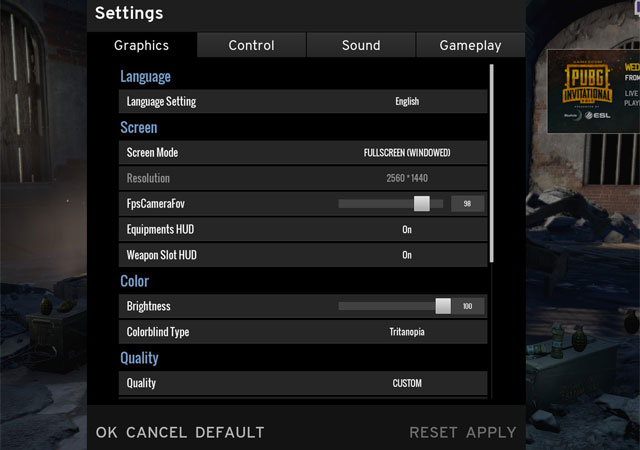Click the FpsCameraFov value field 98
This screenshot has height=450, width=640.
pyautogui.click(x=467, y=203)
